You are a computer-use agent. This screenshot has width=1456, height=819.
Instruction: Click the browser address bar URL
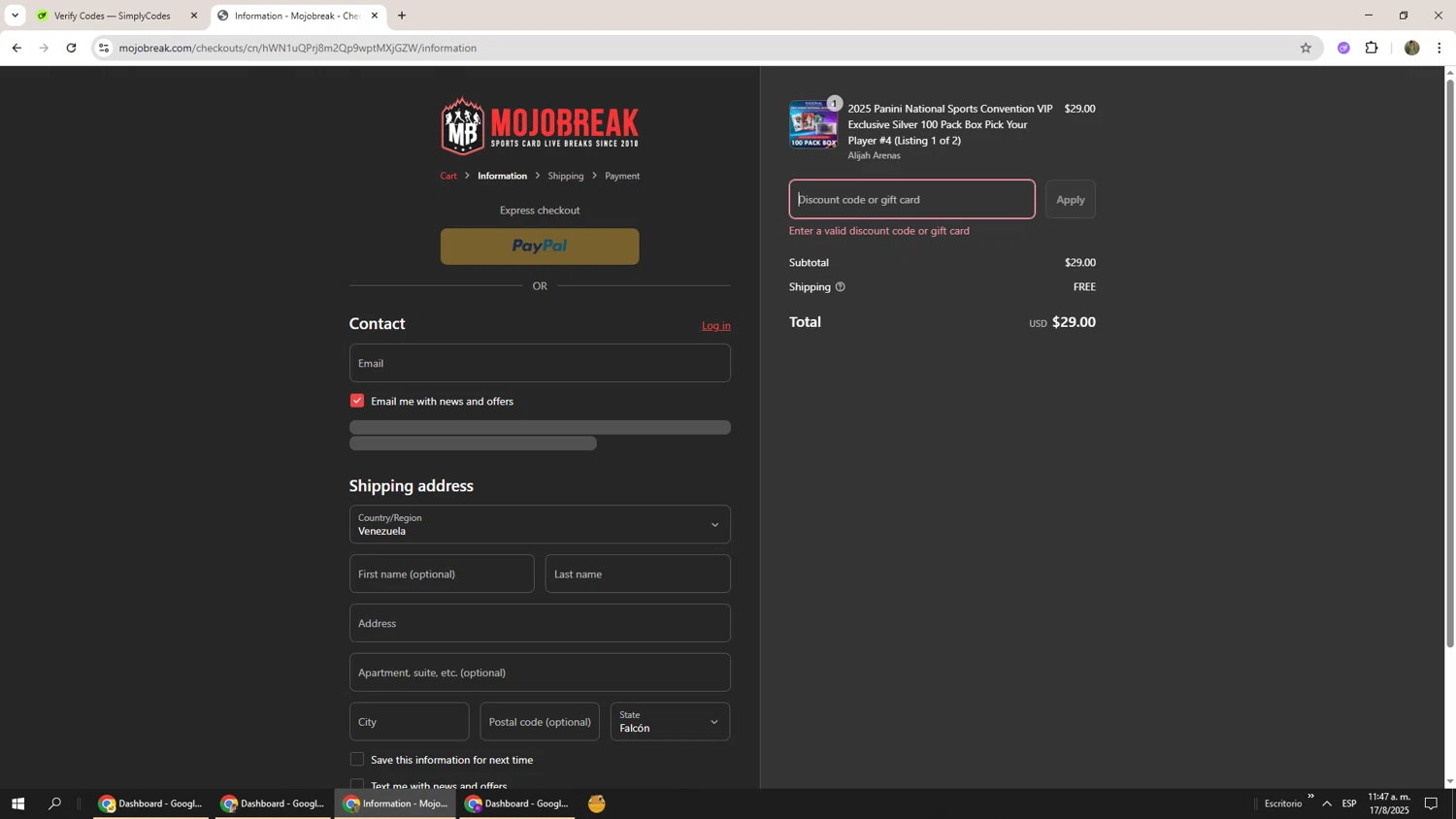point(297,48)
